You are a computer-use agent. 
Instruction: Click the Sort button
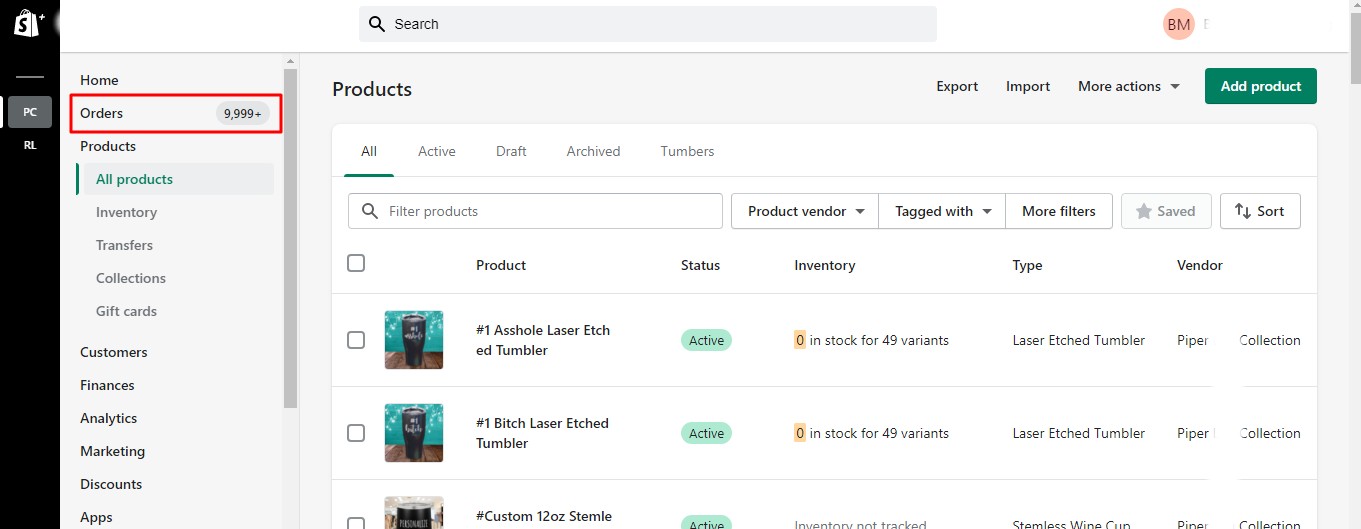[1260, 211]
